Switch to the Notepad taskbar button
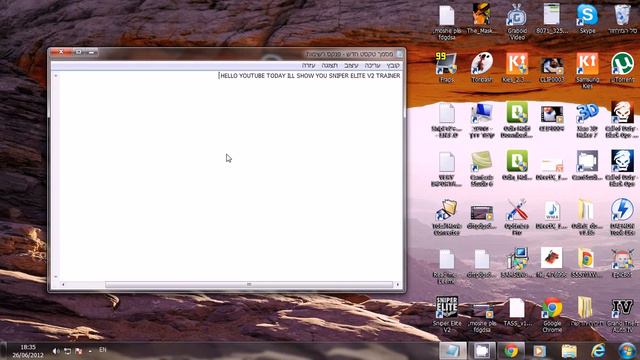Image resolution: width=640 pixels, height=360 pixels. [x=452, y=351]
